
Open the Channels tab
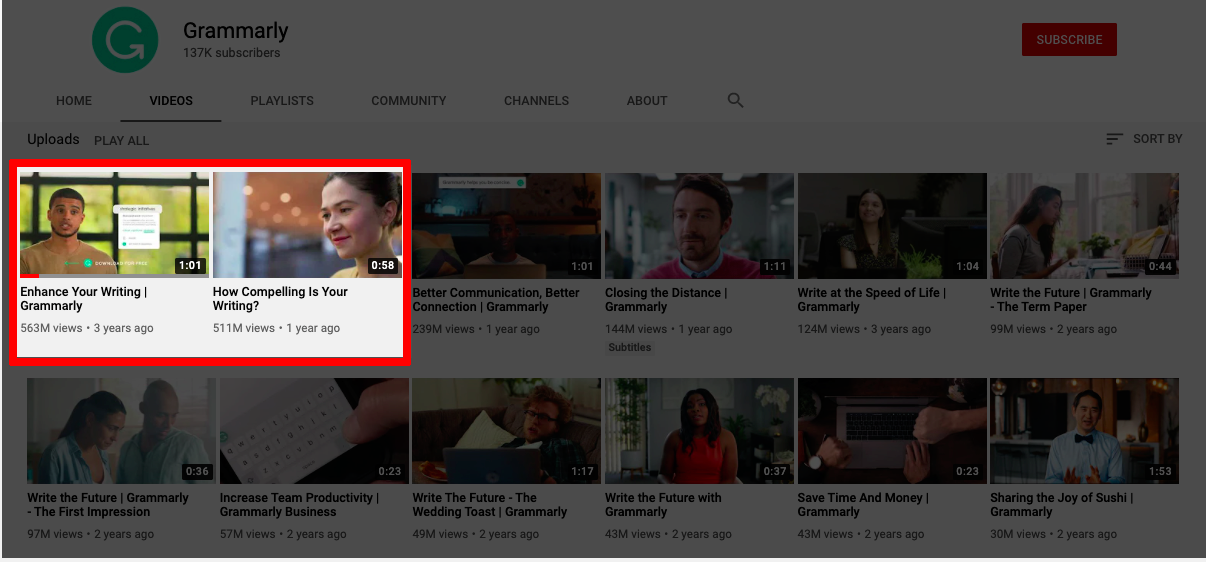pyautogui.click(x=536, y=101)
